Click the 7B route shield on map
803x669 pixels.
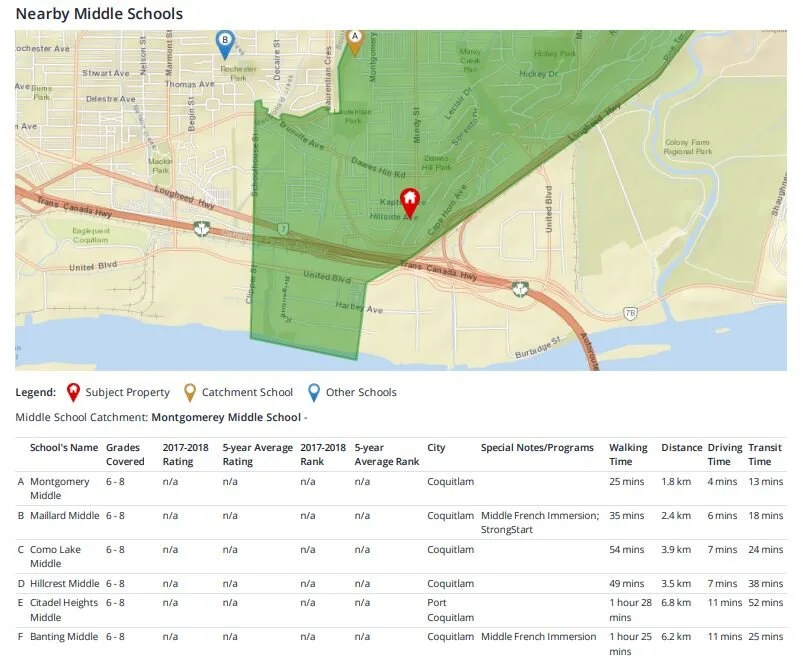tap(630, 313)
